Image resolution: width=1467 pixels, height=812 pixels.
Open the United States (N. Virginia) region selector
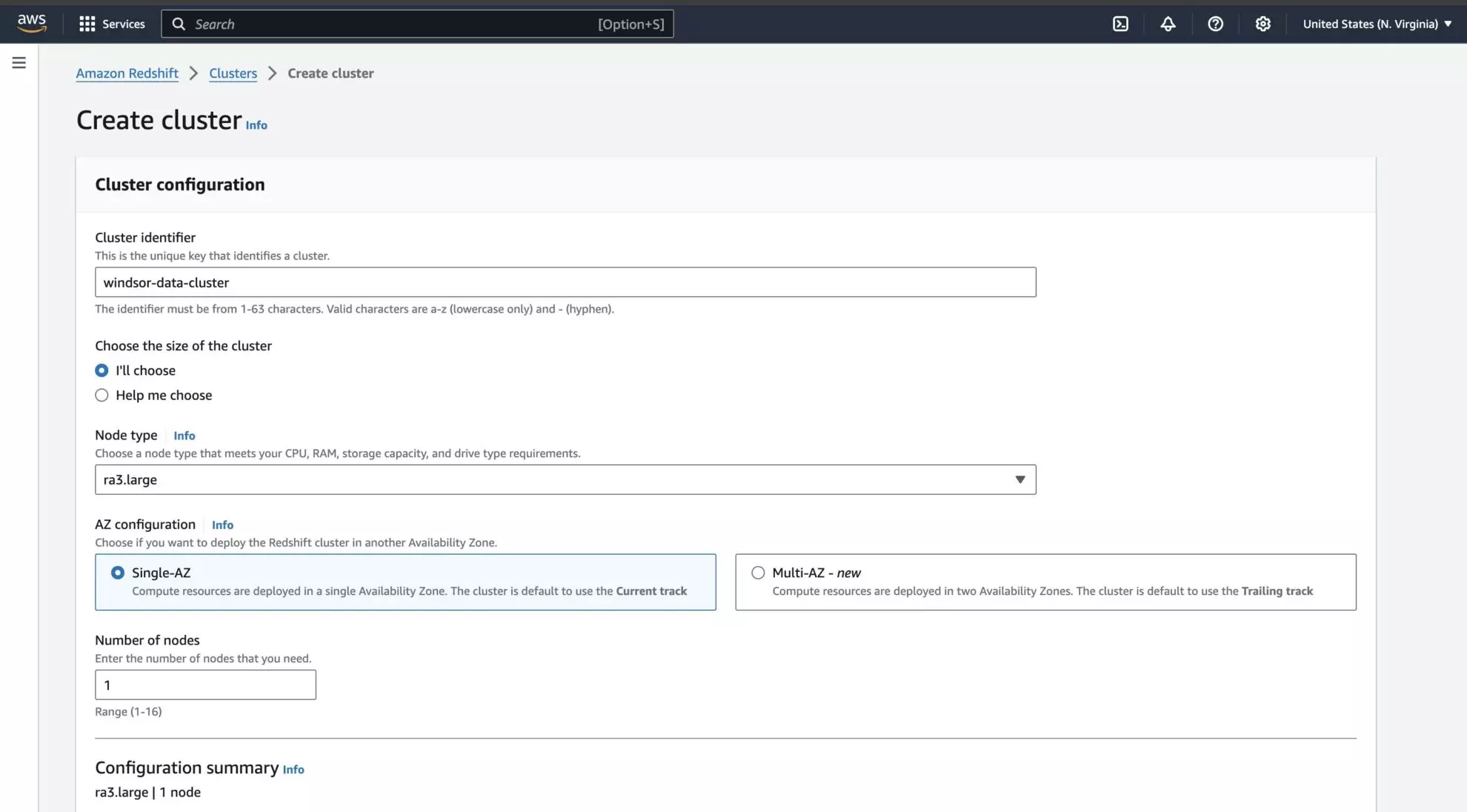tap(1377, 24)
